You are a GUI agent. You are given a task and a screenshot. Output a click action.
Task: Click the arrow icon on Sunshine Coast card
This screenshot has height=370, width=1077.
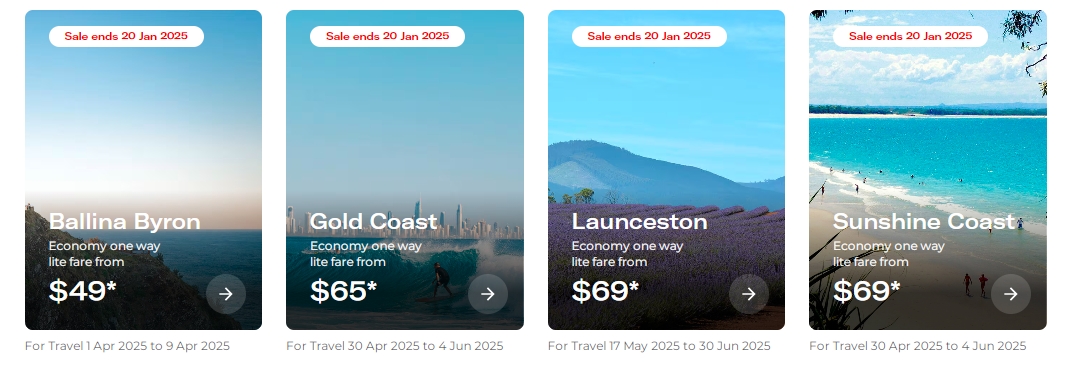pyautogui.click(x=1010, y=294)
